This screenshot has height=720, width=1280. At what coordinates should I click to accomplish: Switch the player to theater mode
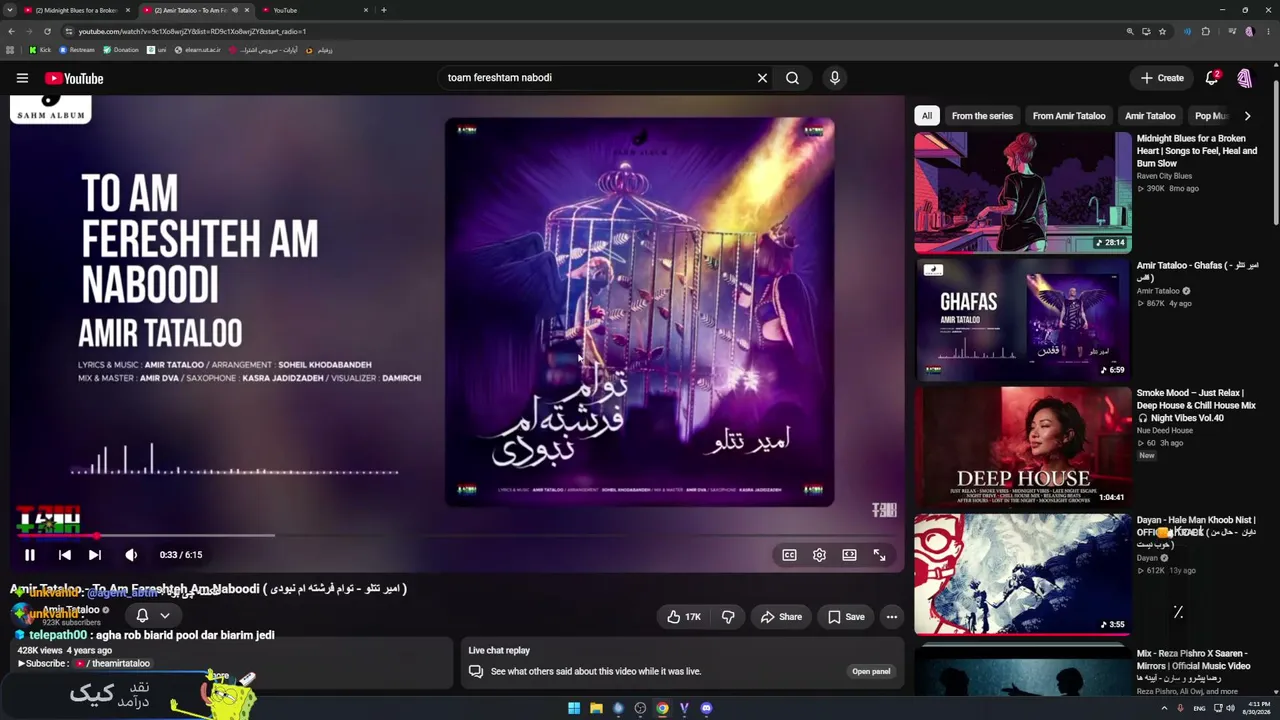point(849,555)
